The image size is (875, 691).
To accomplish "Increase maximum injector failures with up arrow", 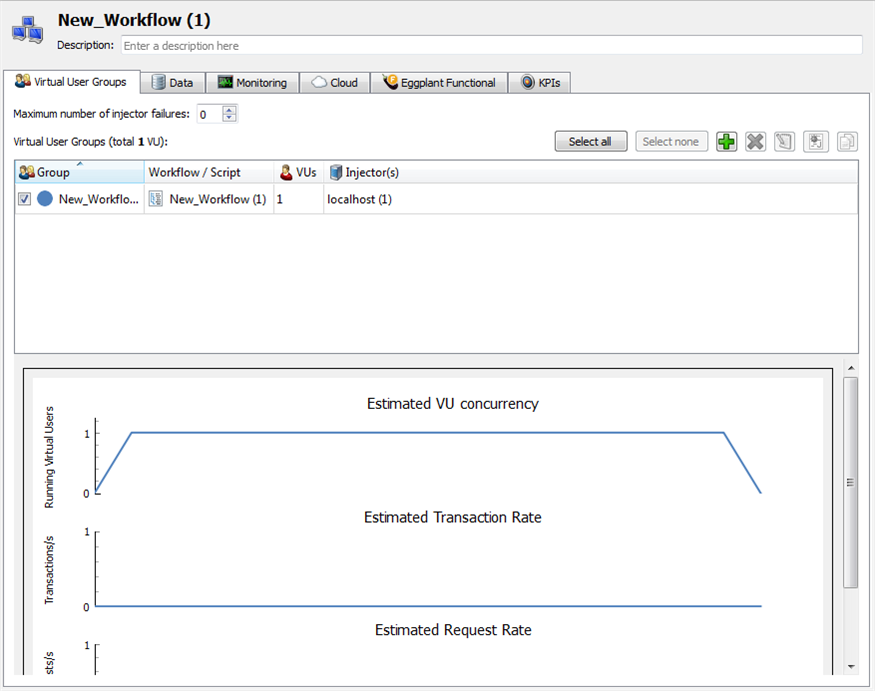I will tap(230, 110).
